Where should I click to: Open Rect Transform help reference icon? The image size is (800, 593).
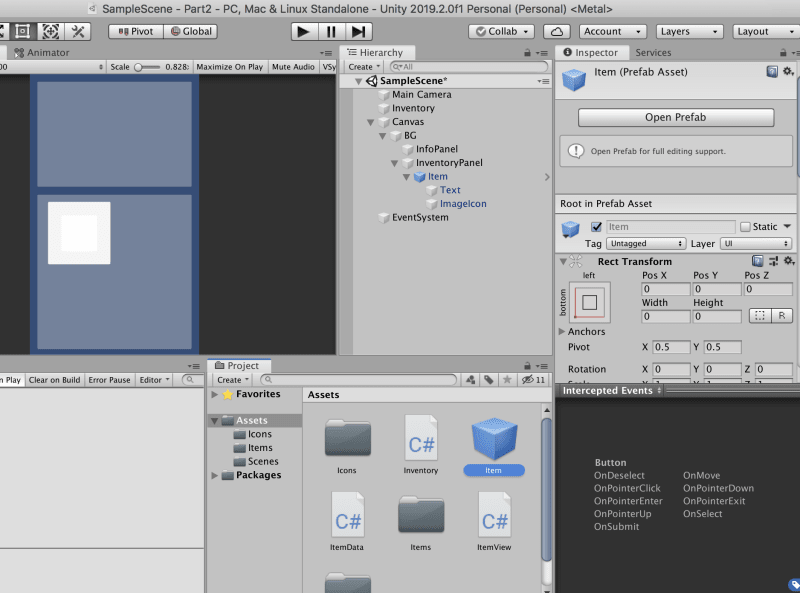click(758, 261)
